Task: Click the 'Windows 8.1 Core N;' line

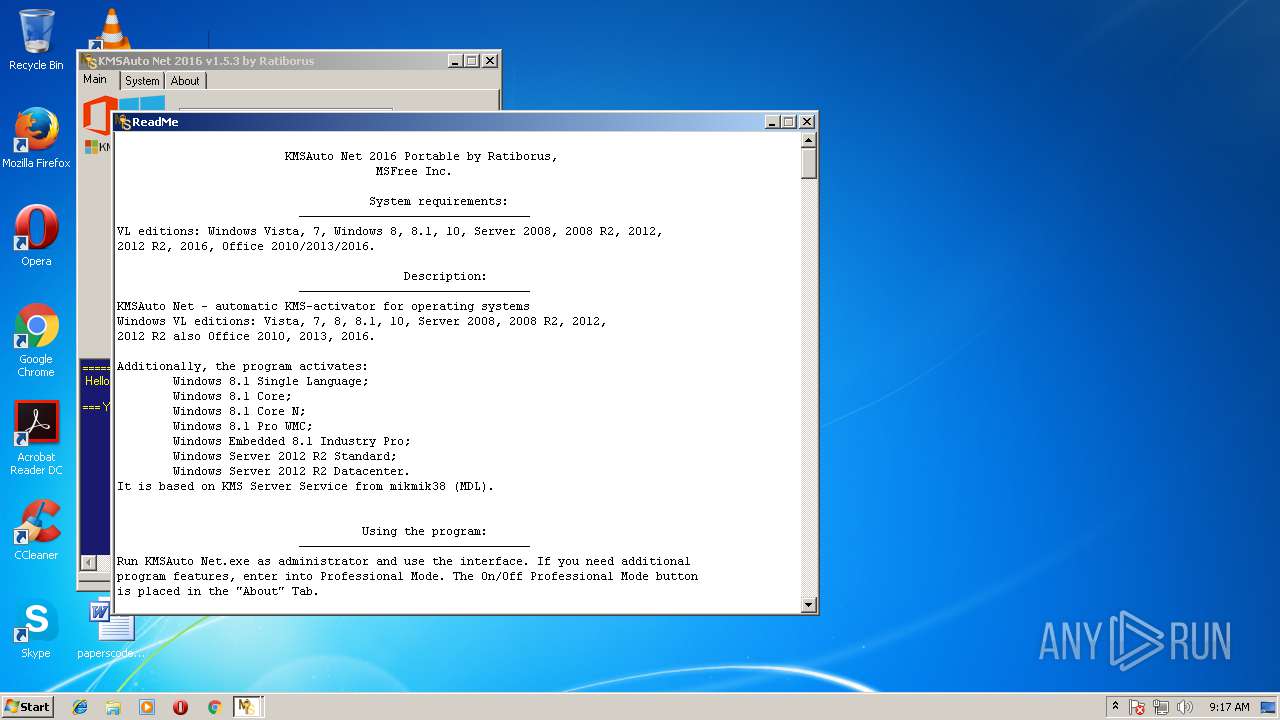Action: 239,412
